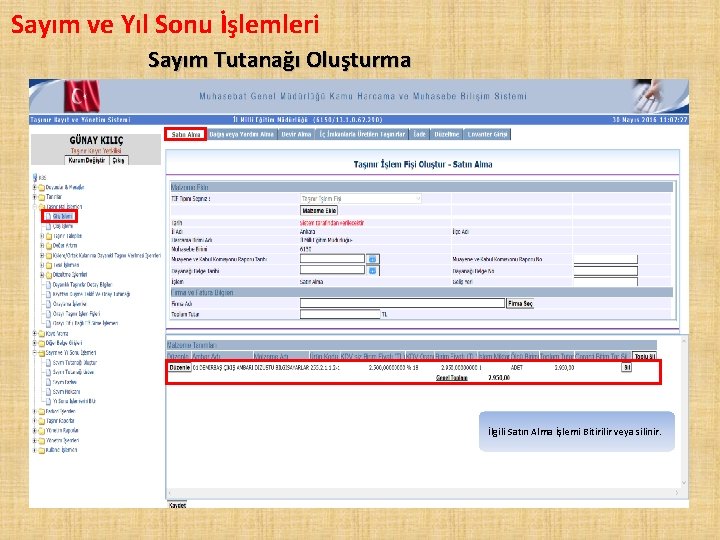Click ADET unit cell in material row

[517, 368]
